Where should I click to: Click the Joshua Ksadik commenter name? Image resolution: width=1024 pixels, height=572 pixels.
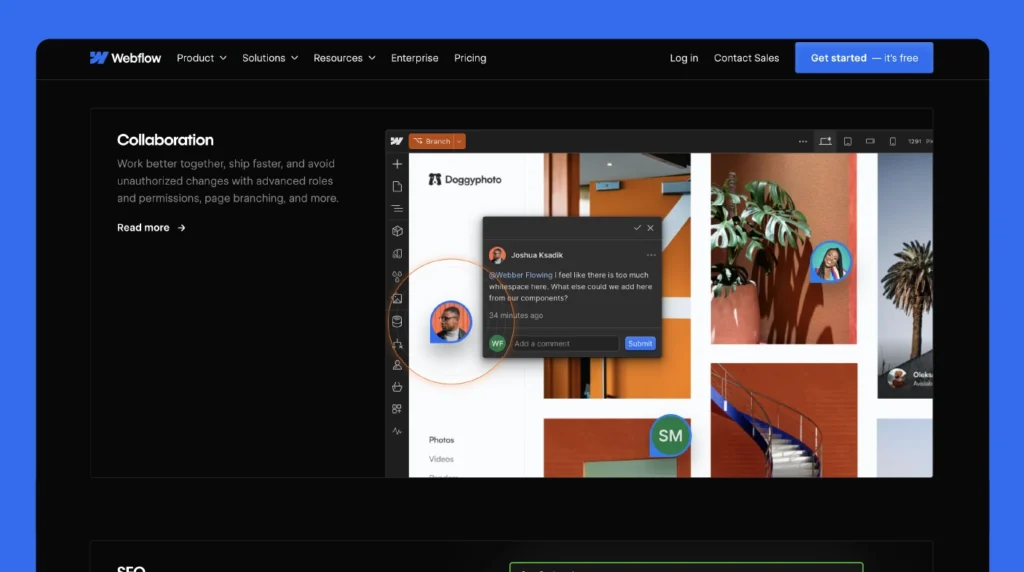(537, 255)
